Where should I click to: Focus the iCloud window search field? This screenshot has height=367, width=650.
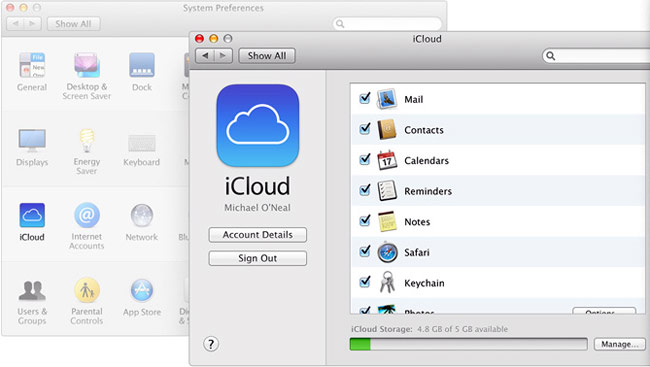tap(597, 56)
